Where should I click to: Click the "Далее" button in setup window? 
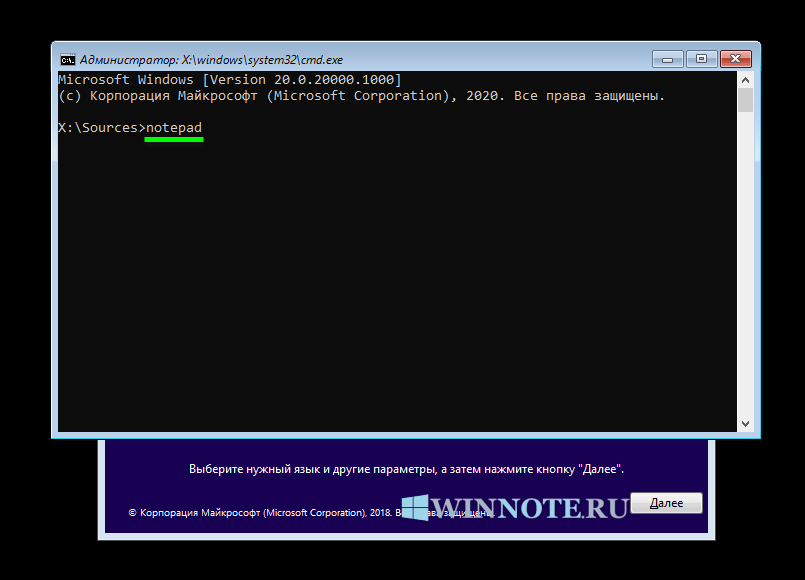click(x=666, y=503)
